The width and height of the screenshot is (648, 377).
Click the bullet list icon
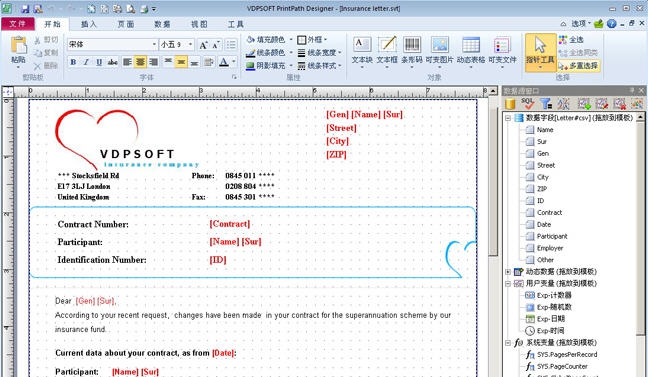point(231,45)
